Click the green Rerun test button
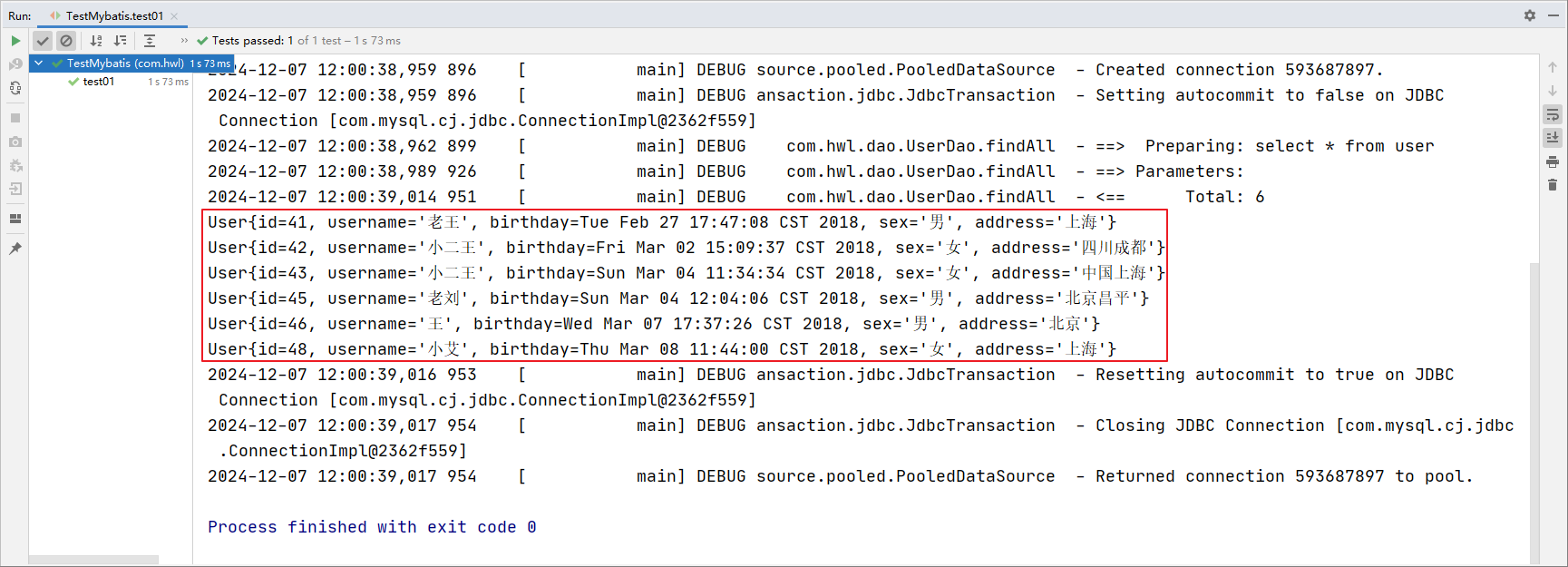The image size is (1568, 567). (x=15, y=41)
